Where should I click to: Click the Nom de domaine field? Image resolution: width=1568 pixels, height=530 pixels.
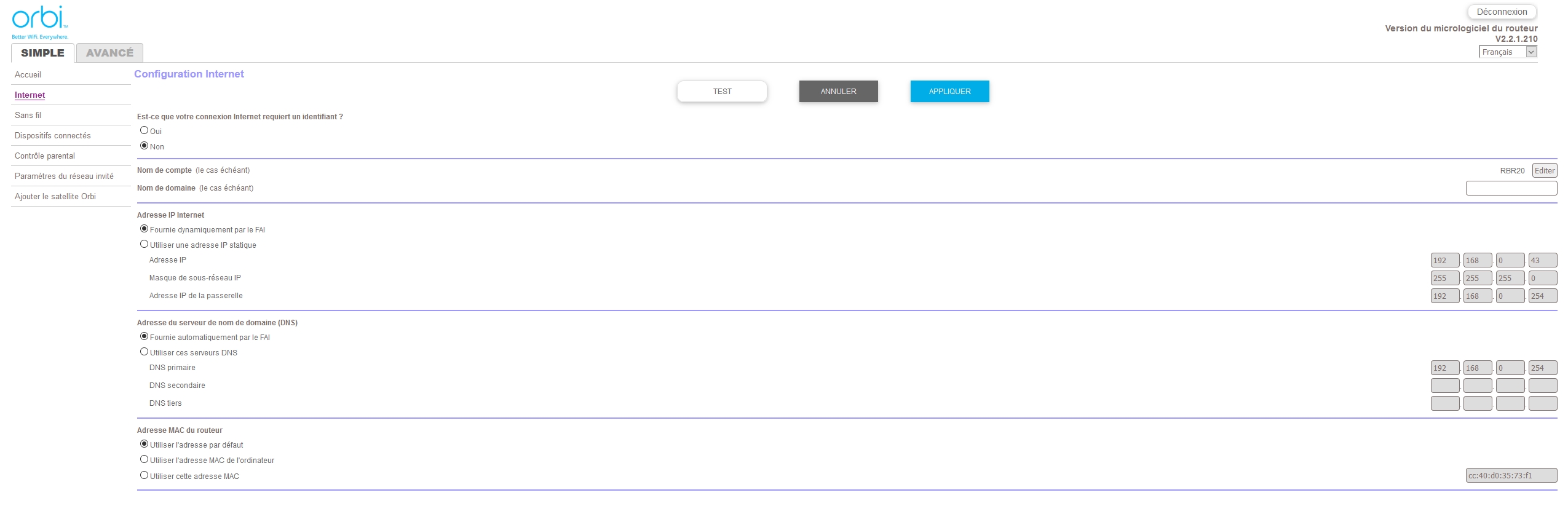(x=1511, y=188)
